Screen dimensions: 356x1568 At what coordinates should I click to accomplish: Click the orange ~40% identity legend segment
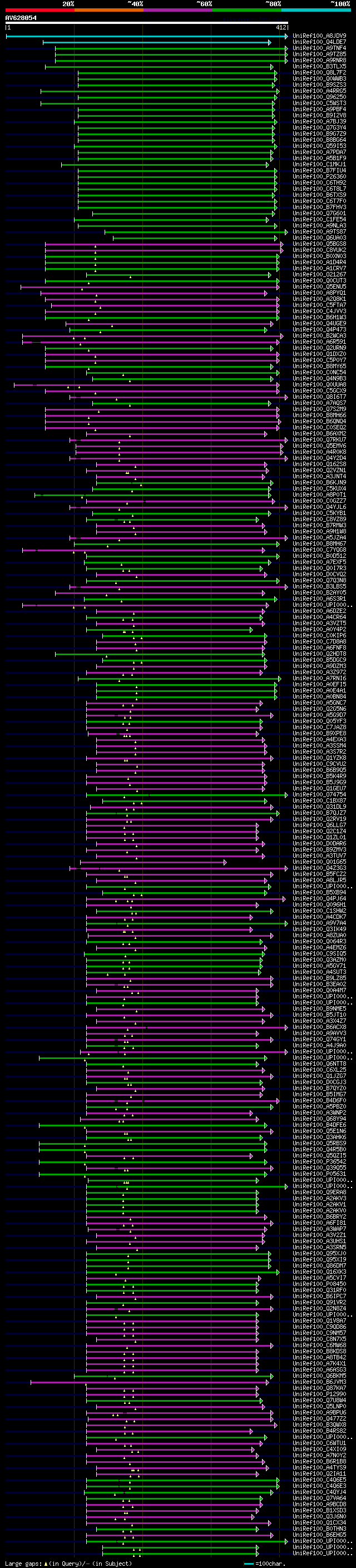pos(109,10)
